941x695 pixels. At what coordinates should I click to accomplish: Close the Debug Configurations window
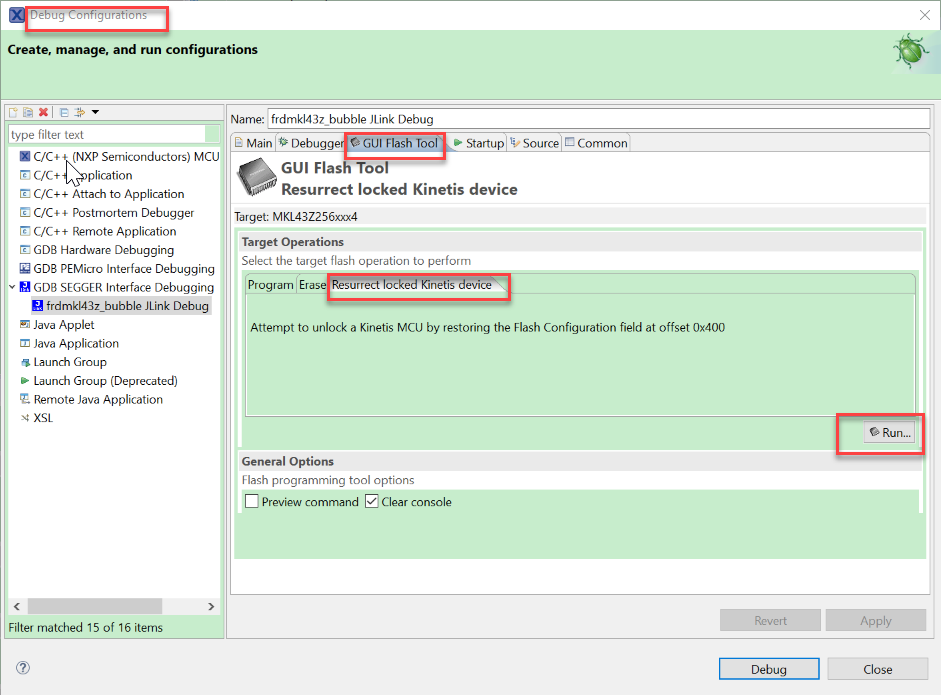[925, 15]
